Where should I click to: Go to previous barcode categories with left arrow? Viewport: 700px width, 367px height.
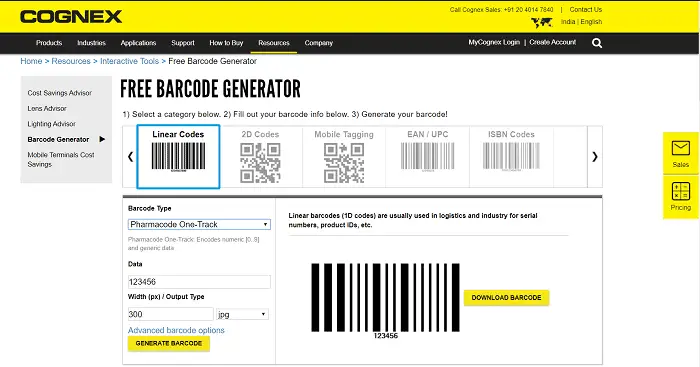point(130,157)
